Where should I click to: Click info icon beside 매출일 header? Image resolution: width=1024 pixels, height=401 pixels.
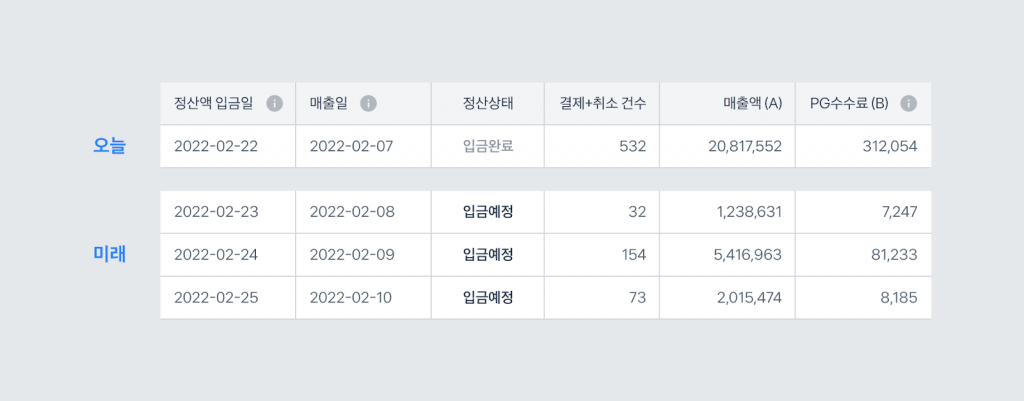pyautogui.click(x=369, y=103)
